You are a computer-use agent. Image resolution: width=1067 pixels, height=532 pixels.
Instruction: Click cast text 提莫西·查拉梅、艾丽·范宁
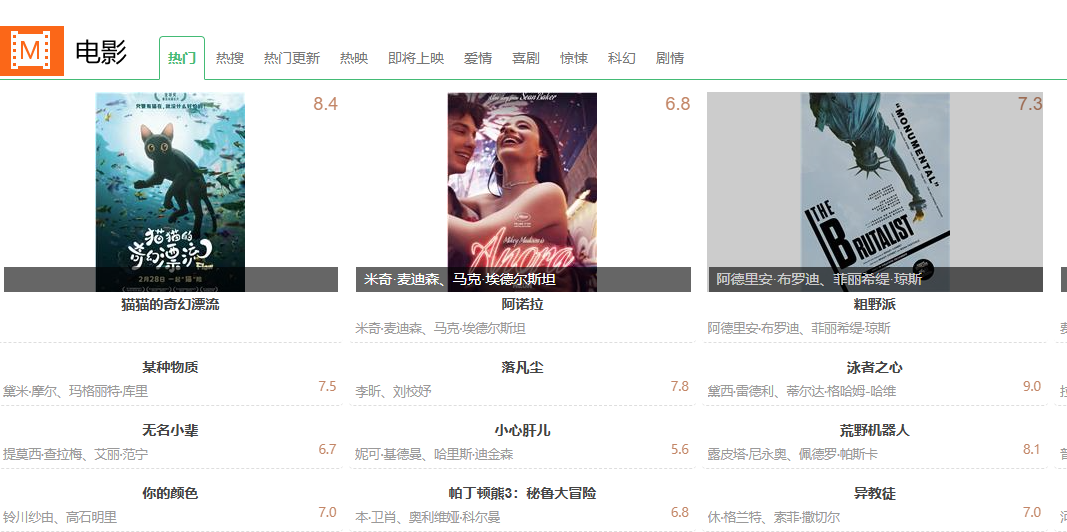pos(76,454)
